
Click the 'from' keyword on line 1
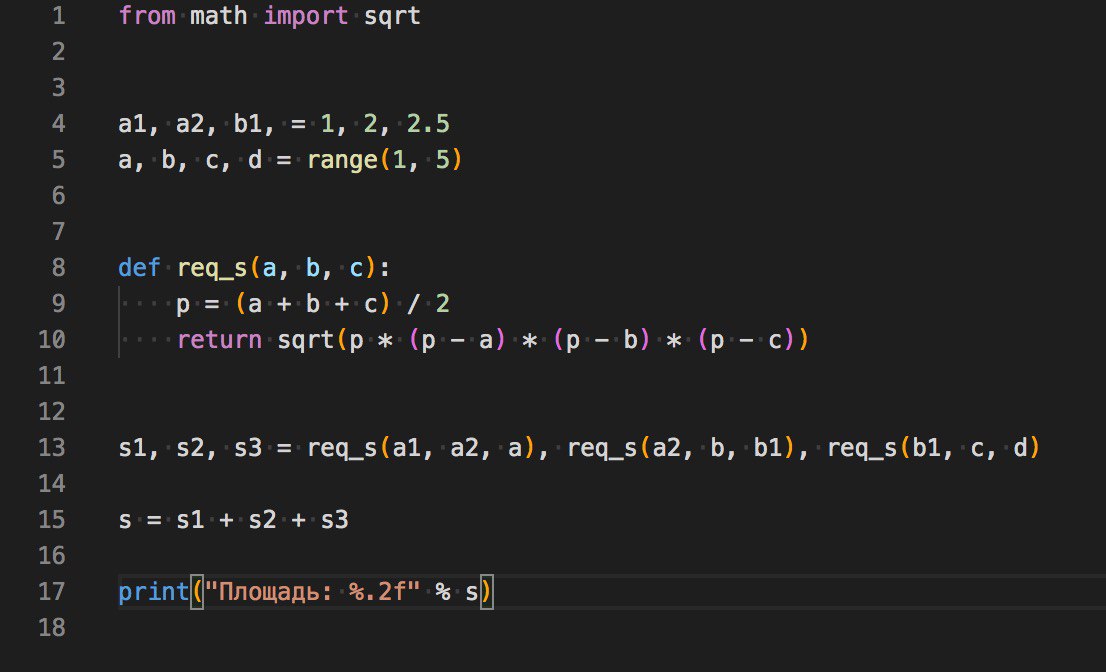[147, 16]
